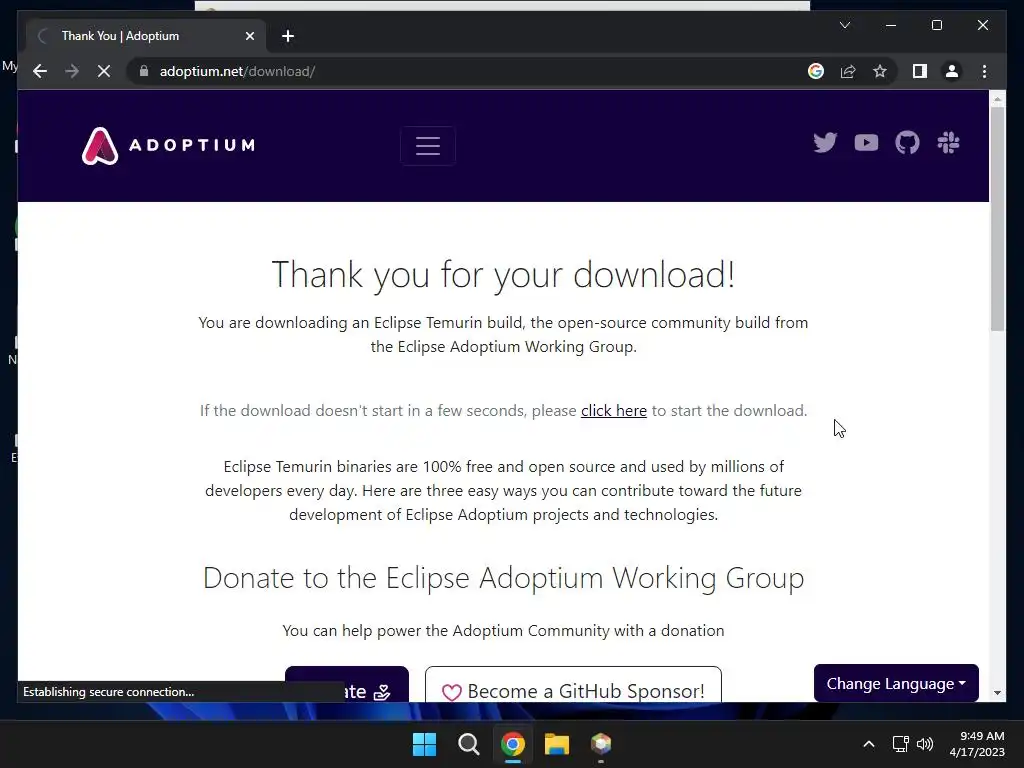Click the 'click here' download link
Screen dimensions: 1024x768
click(x=614, y=411)
